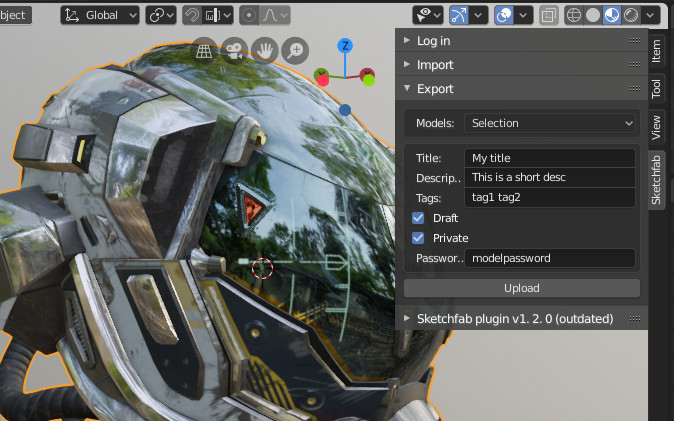Toggle perspective/orthographic grid view icon
Image resolution: width=674 pixels, height=421 pixels.
(204, 49)
